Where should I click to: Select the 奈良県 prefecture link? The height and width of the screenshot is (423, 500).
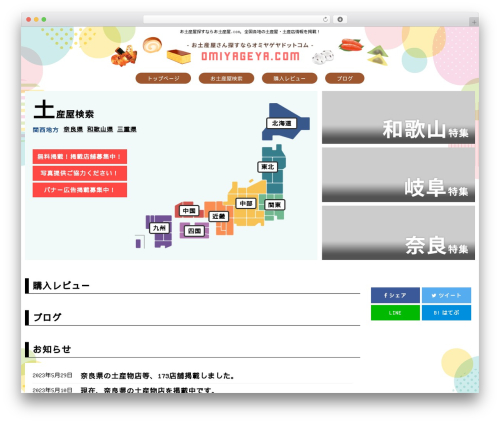coord(73,129)
